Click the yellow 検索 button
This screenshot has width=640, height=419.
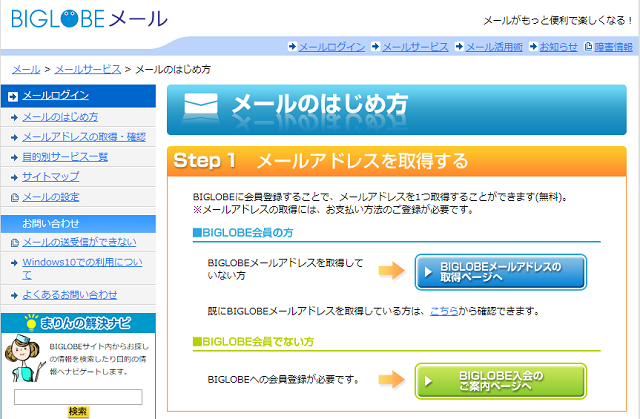78,412
